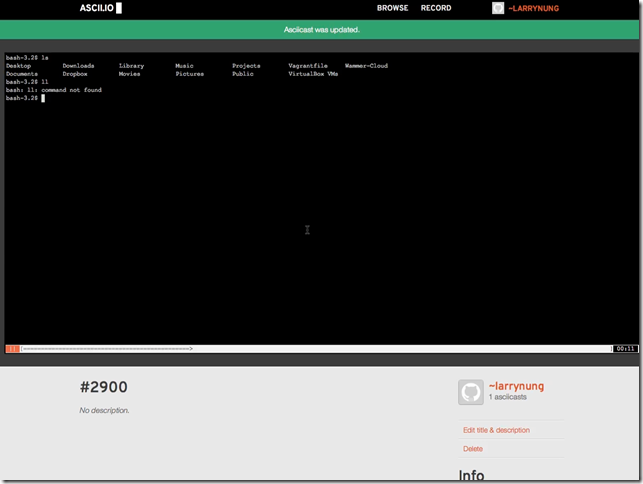Click the progress bar arrow head marker
Screen dimensions: 643x484
click(191, 349)
